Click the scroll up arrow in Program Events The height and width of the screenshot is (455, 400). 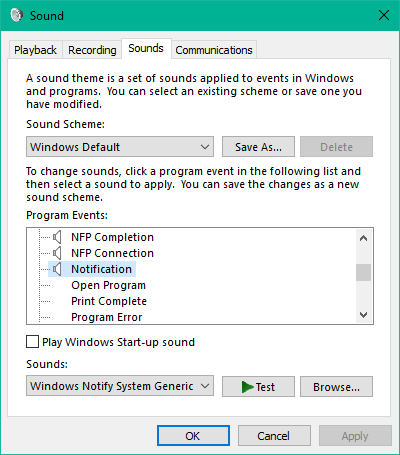pyautogui.click(x=363, y=238)
